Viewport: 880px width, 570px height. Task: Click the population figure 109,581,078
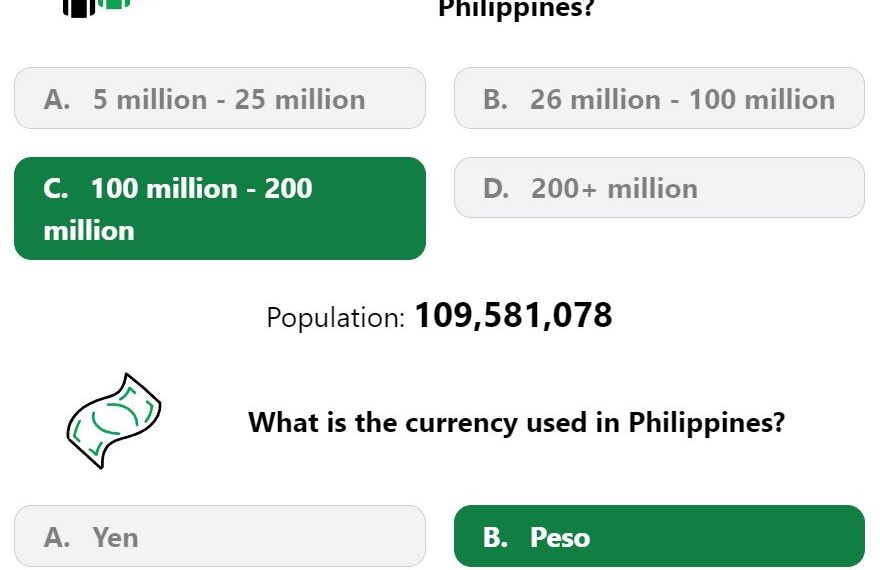[x=513, y=315]
